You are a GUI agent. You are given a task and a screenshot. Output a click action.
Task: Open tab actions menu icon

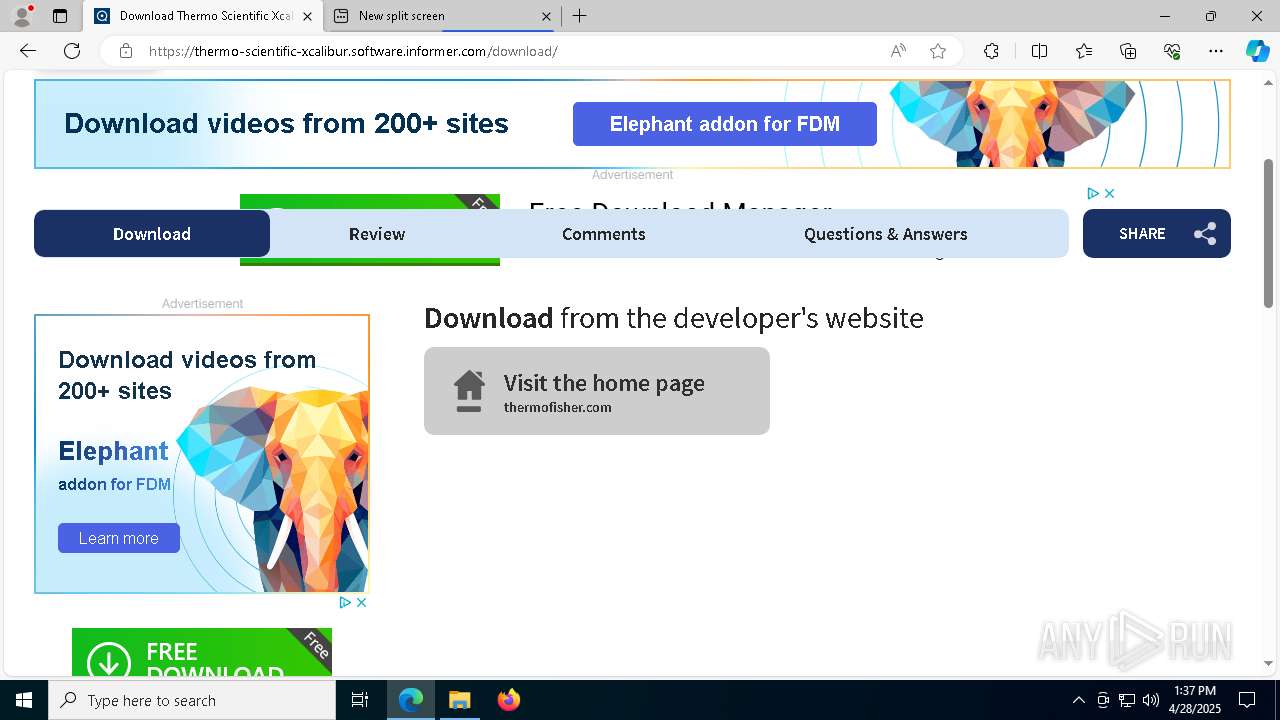(x=60, y=15)
